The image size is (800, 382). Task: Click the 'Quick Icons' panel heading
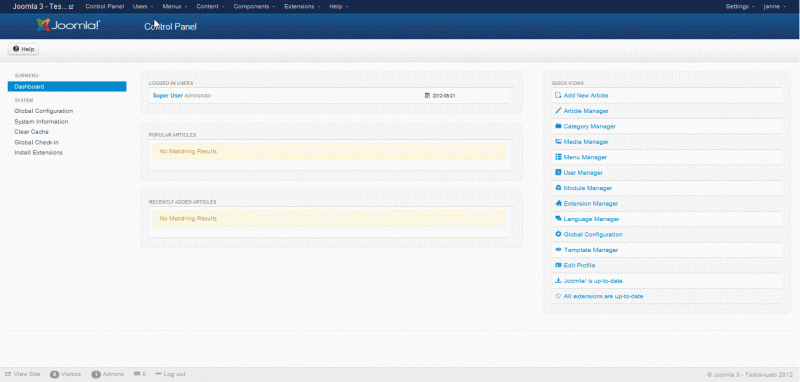click(x=567, y=83)
